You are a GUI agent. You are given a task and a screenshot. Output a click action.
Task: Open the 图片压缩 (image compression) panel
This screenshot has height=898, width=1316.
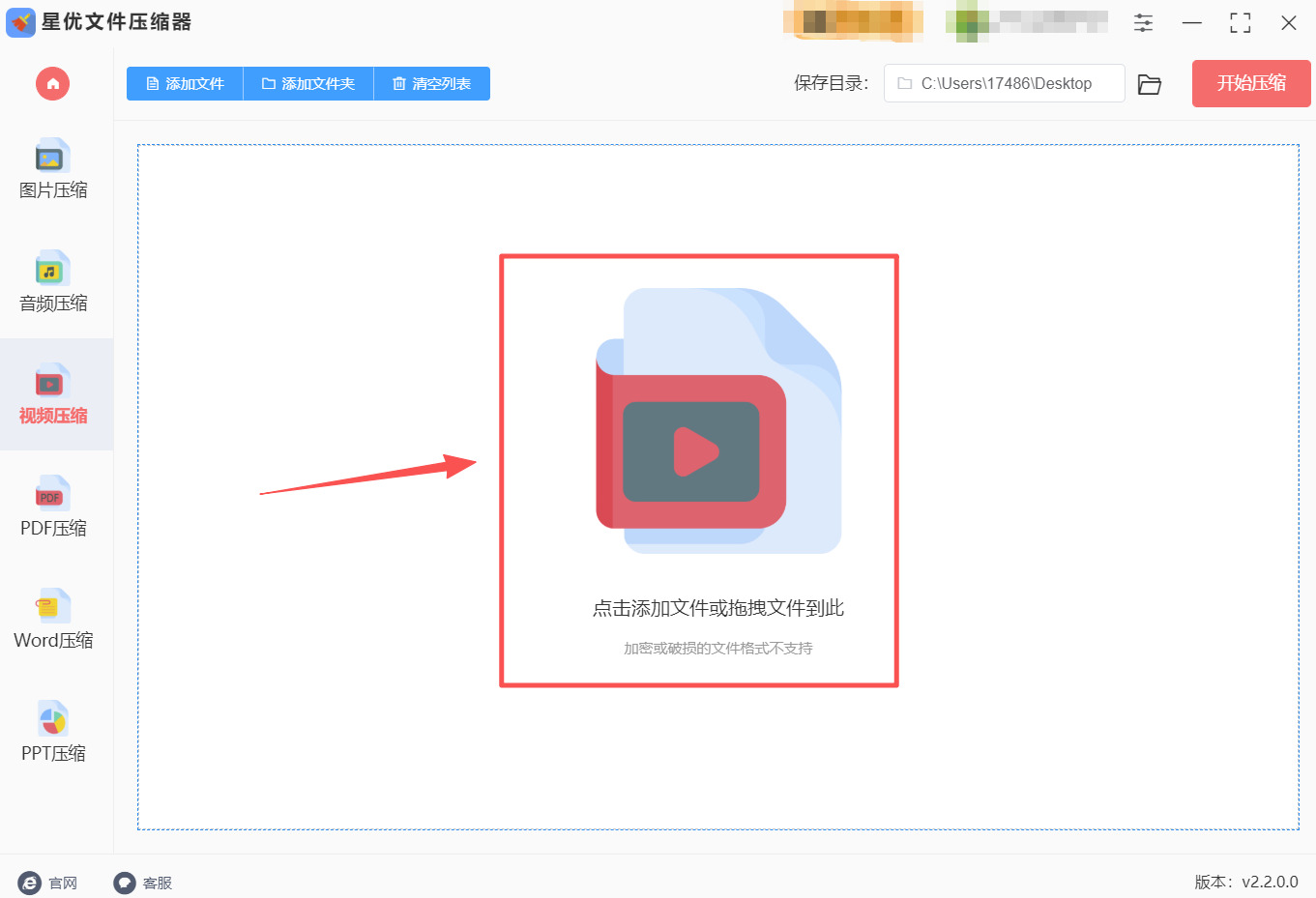52,169
